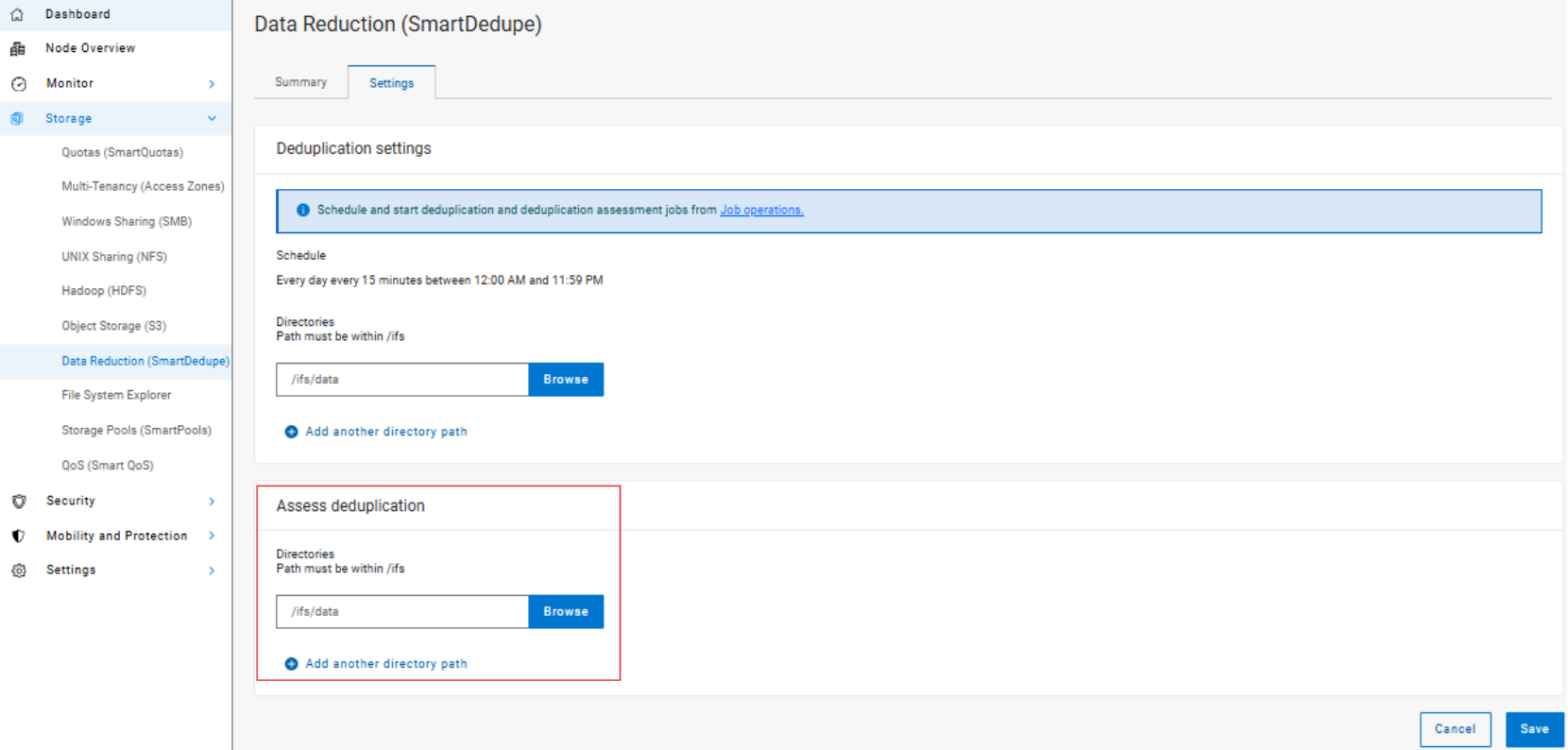Open Object Storage (S3)

point(114,326)
